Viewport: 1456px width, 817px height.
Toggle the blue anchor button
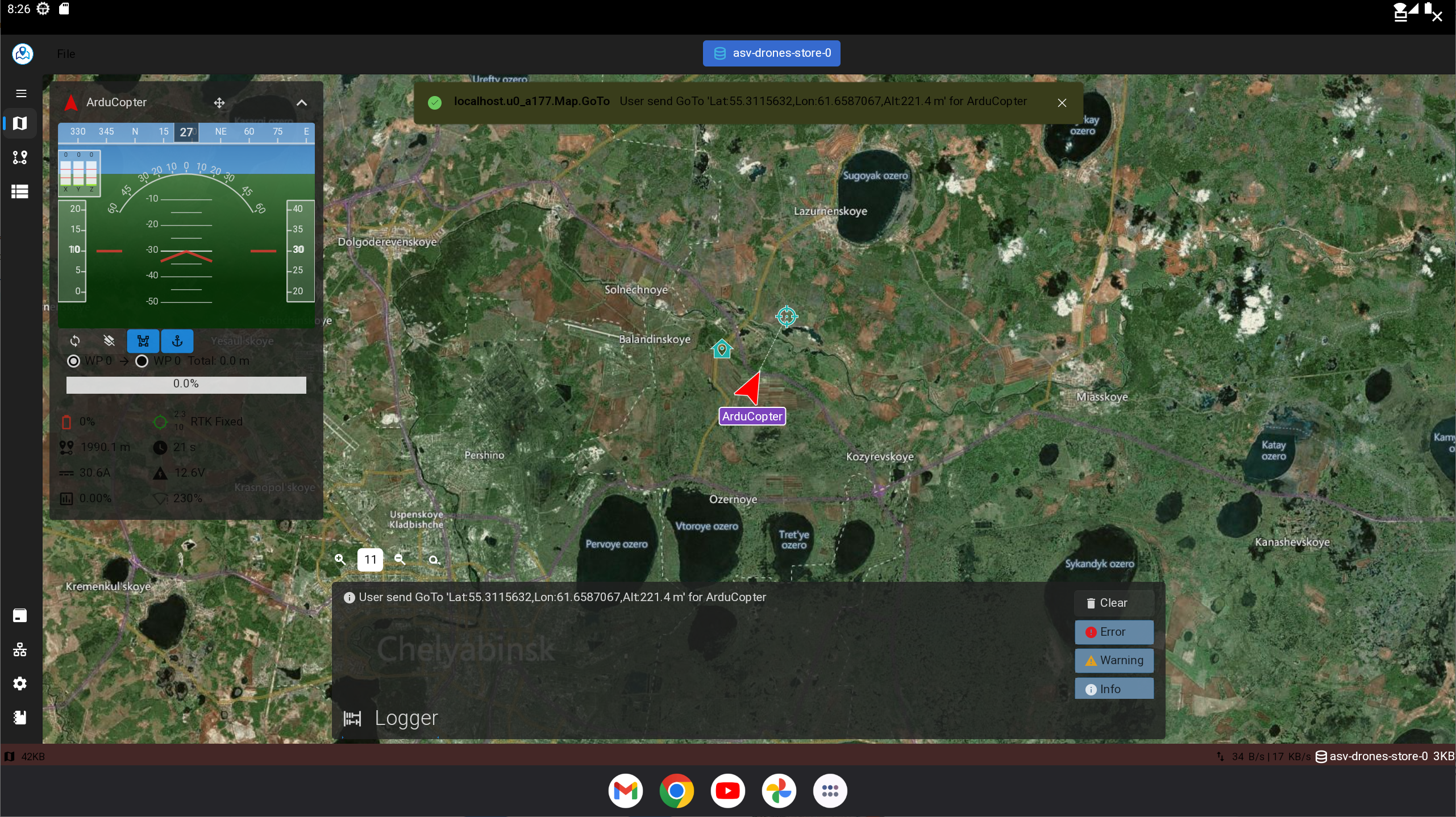(177, 341)
